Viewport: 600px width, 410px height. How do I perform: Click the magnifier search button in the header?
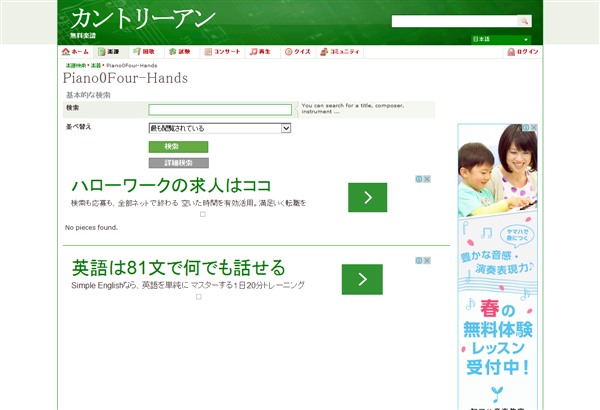524,21
